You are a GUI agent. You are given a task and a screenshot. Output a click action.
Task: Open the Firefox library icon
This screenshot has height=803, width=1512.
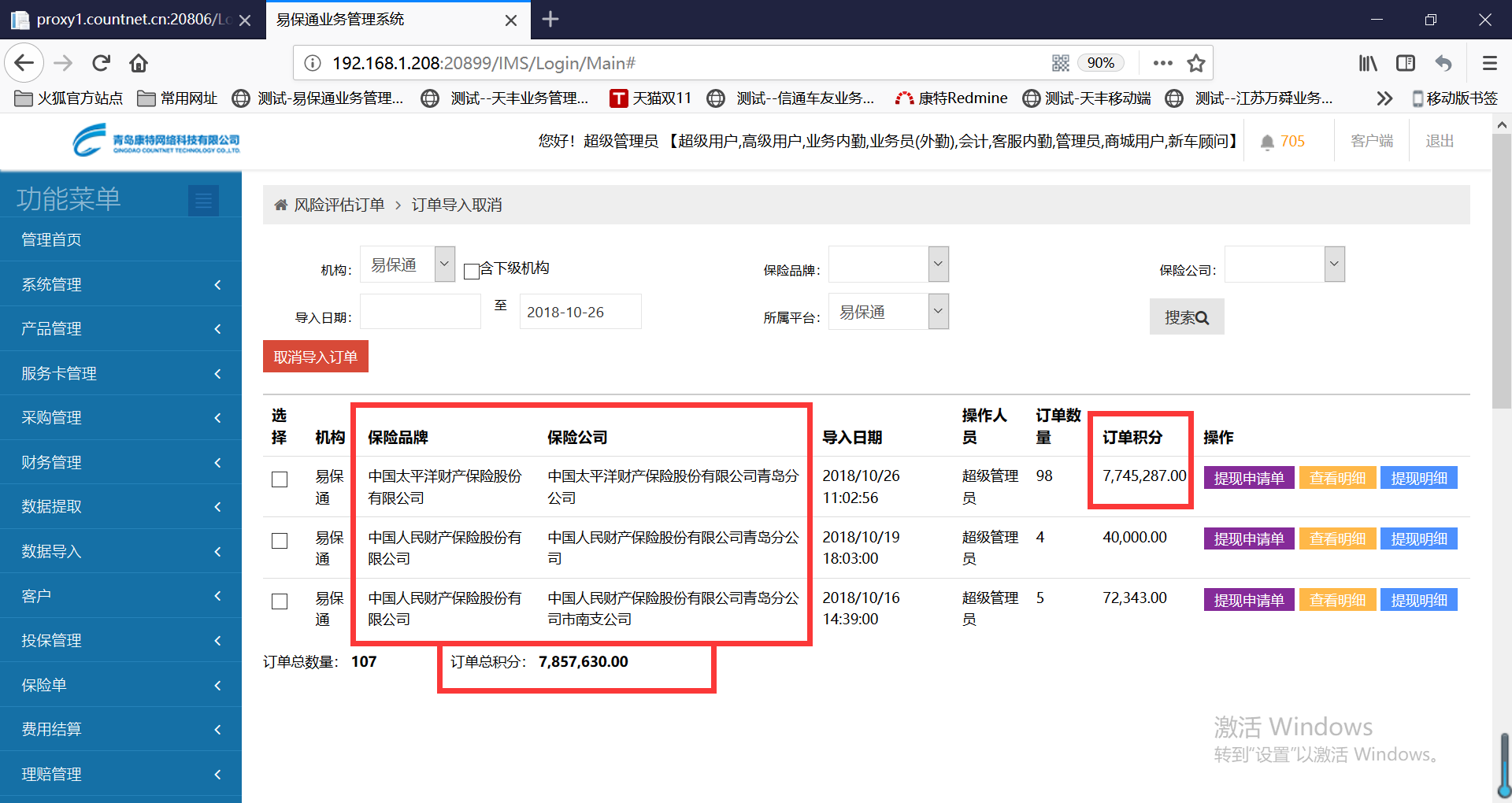click(x=1368, y=63)
